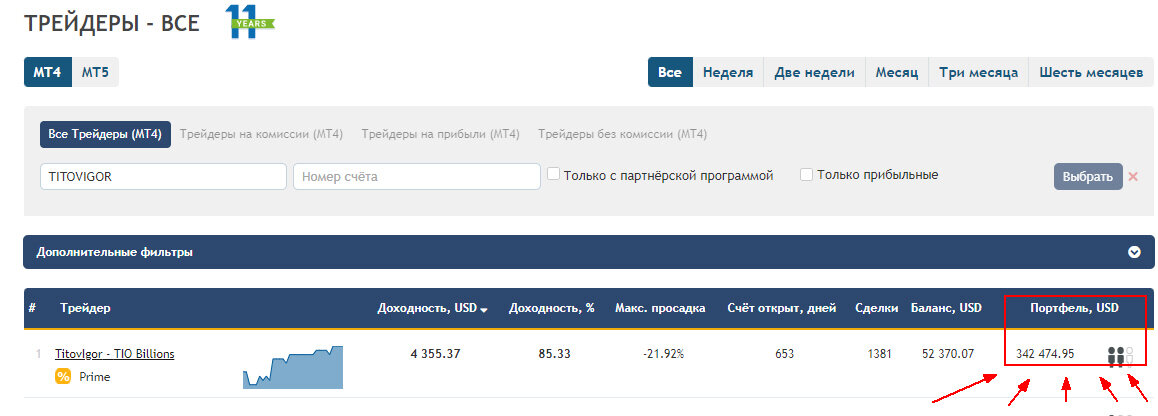The image size is (1158, 416).
Task: Click the balance value 52 370.07
Action: pyautogui.click(x=948, y=354)
